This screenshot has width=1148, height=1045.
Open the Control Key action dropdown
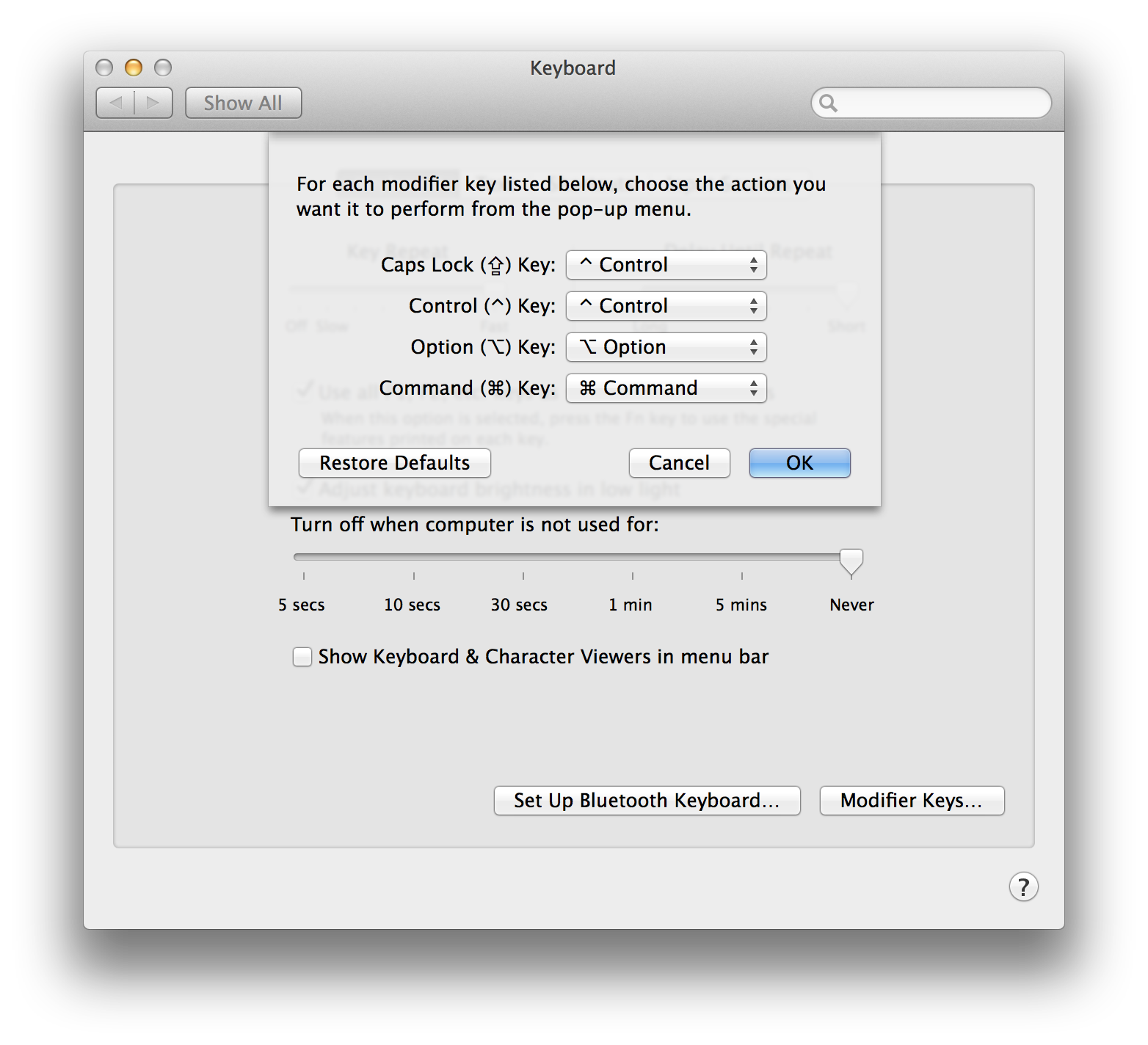coord(666,306)
